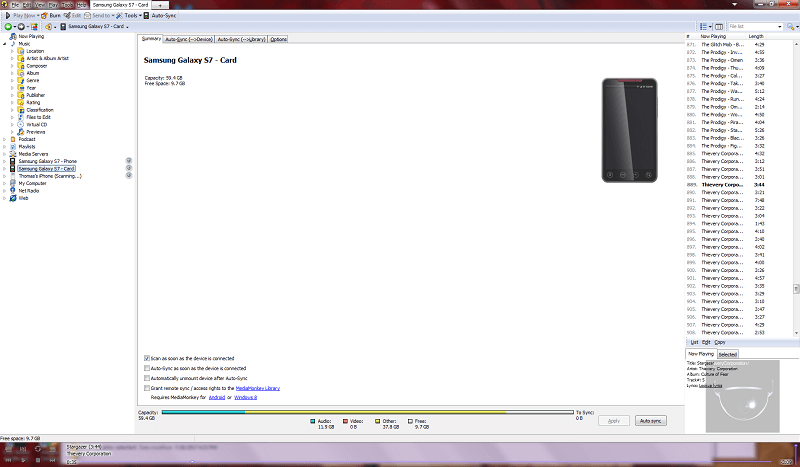Click the Album folder icon
800x467 pixels.
coord(21,73)
